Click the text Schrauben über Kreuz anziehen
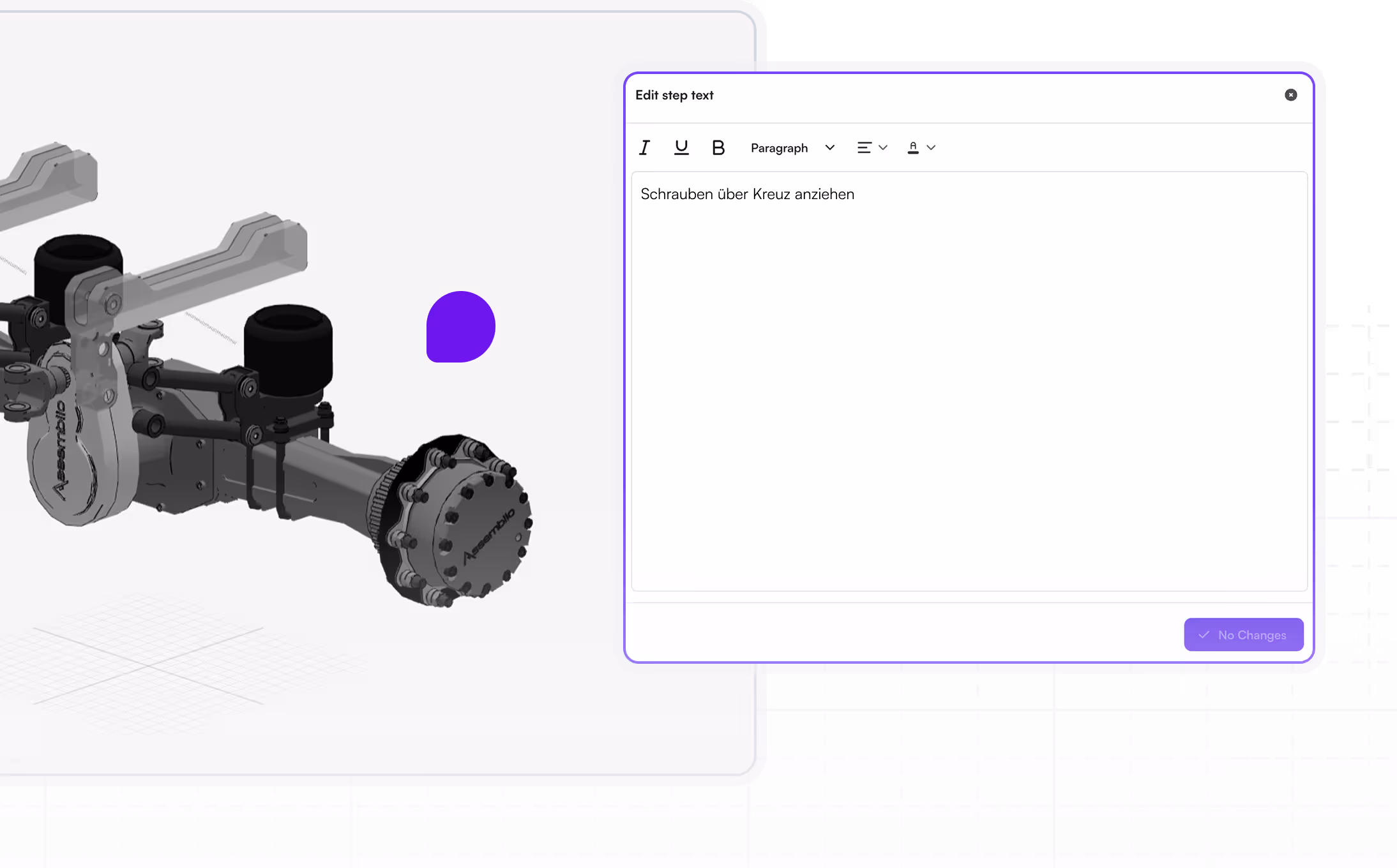 pos(747,194)
